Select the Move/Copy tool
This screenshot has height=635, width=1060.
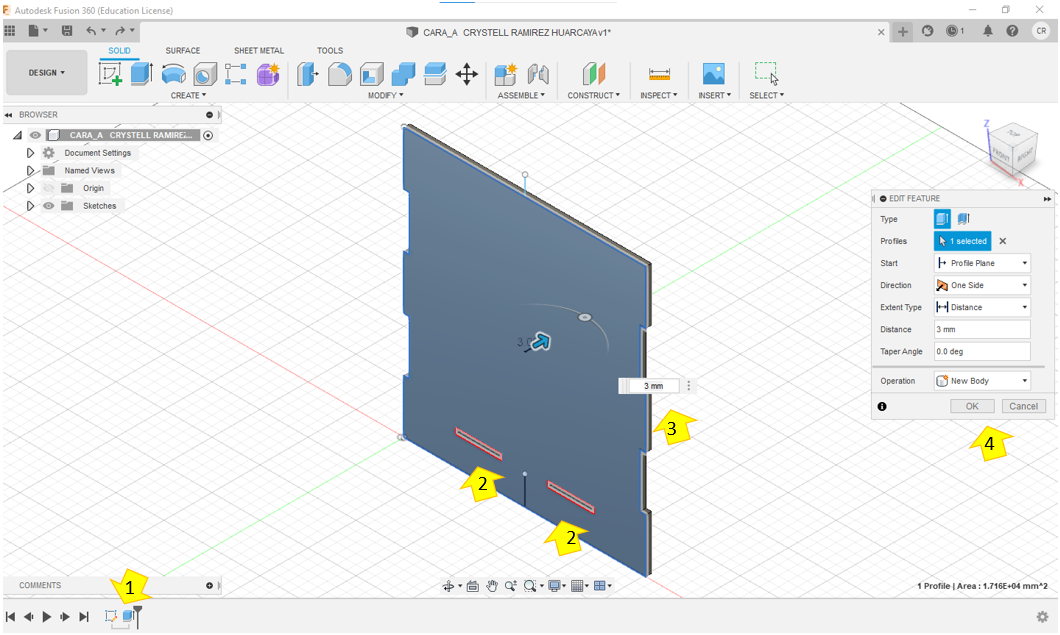pos(466,74)
